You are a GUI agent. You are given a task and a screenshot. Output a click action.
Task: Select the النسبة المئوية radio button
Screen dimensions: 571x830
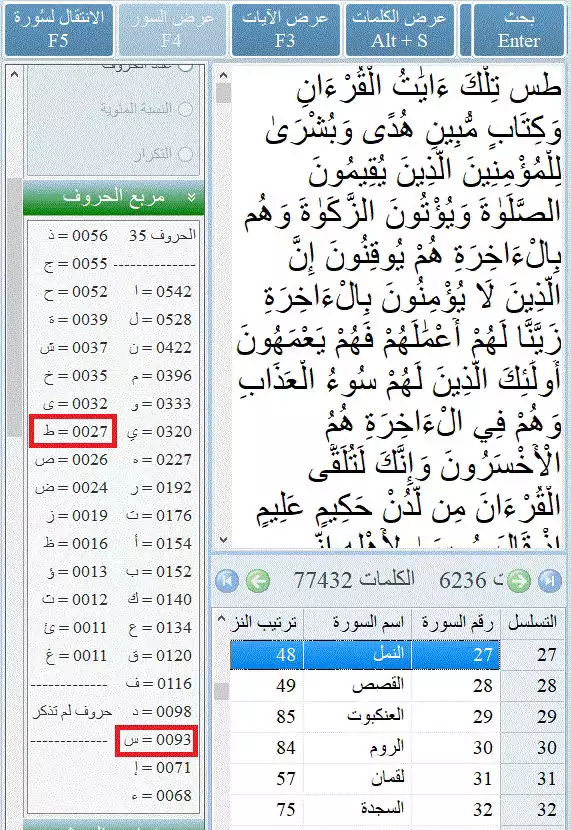[x=185, y=109]
